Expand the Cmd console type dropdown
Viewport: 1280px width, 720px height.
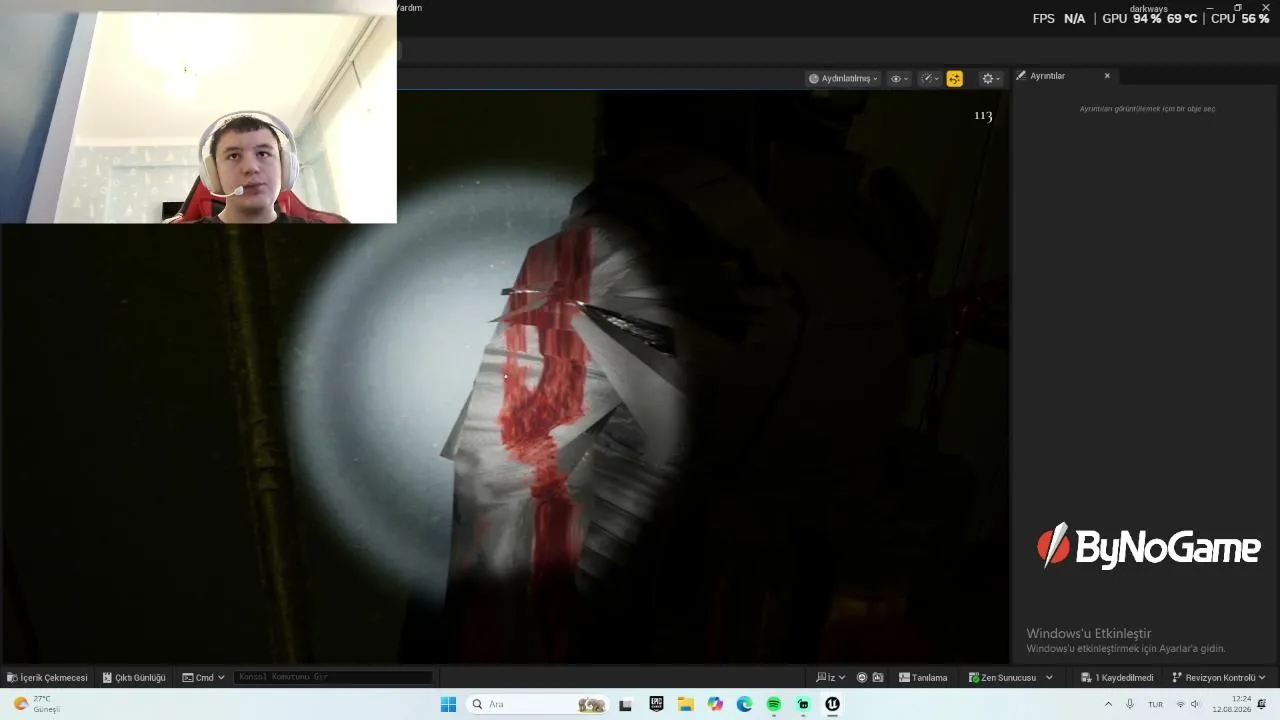(203, 677)
